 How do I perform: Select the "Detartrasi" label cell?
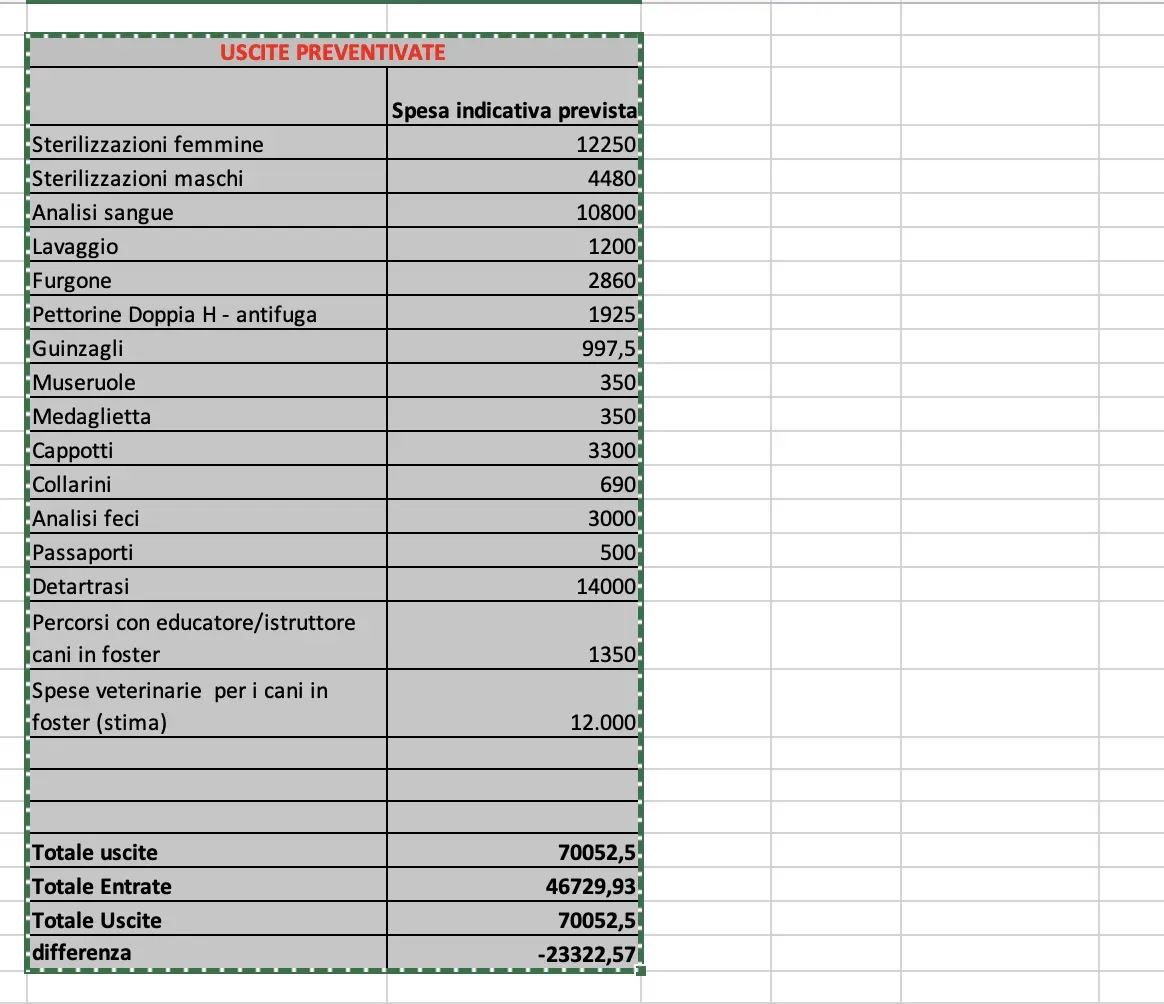click(207, 586)
